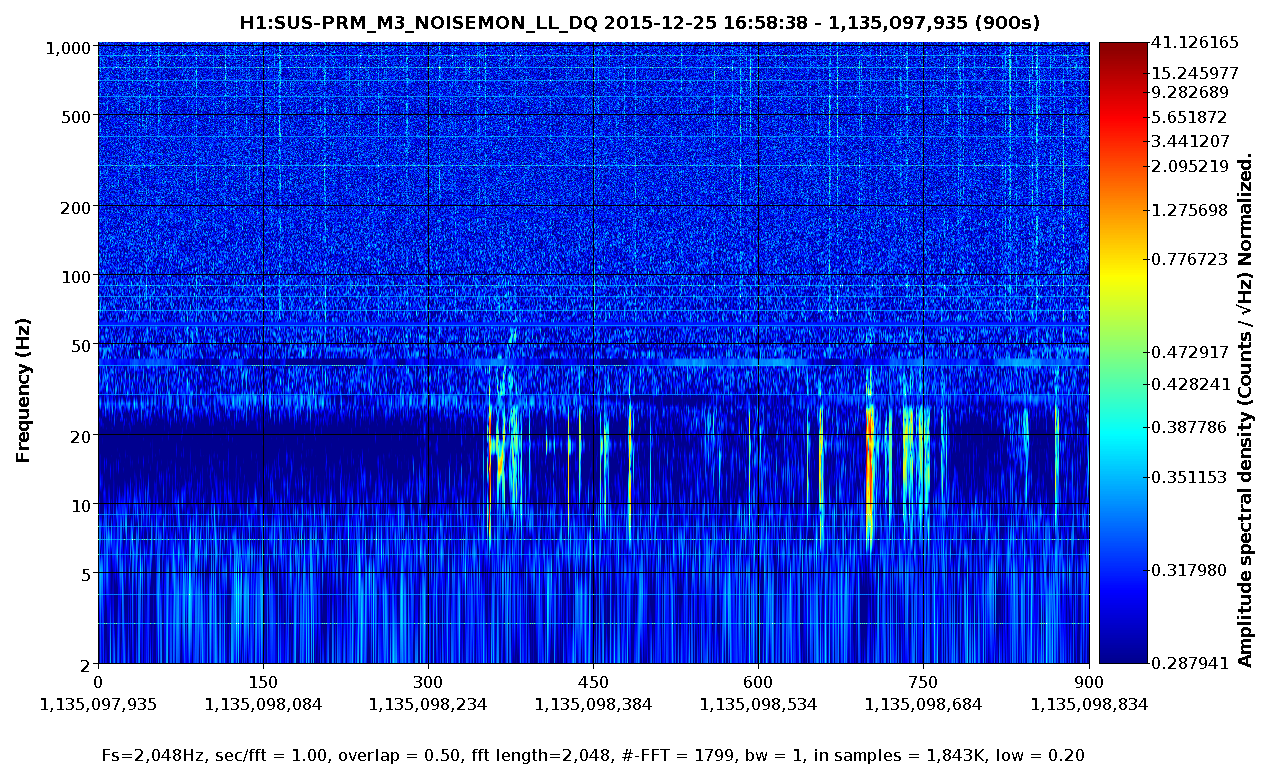Click the orange glitch near 365 seconds
1280x768 pixels.
(x=499, y=466)
